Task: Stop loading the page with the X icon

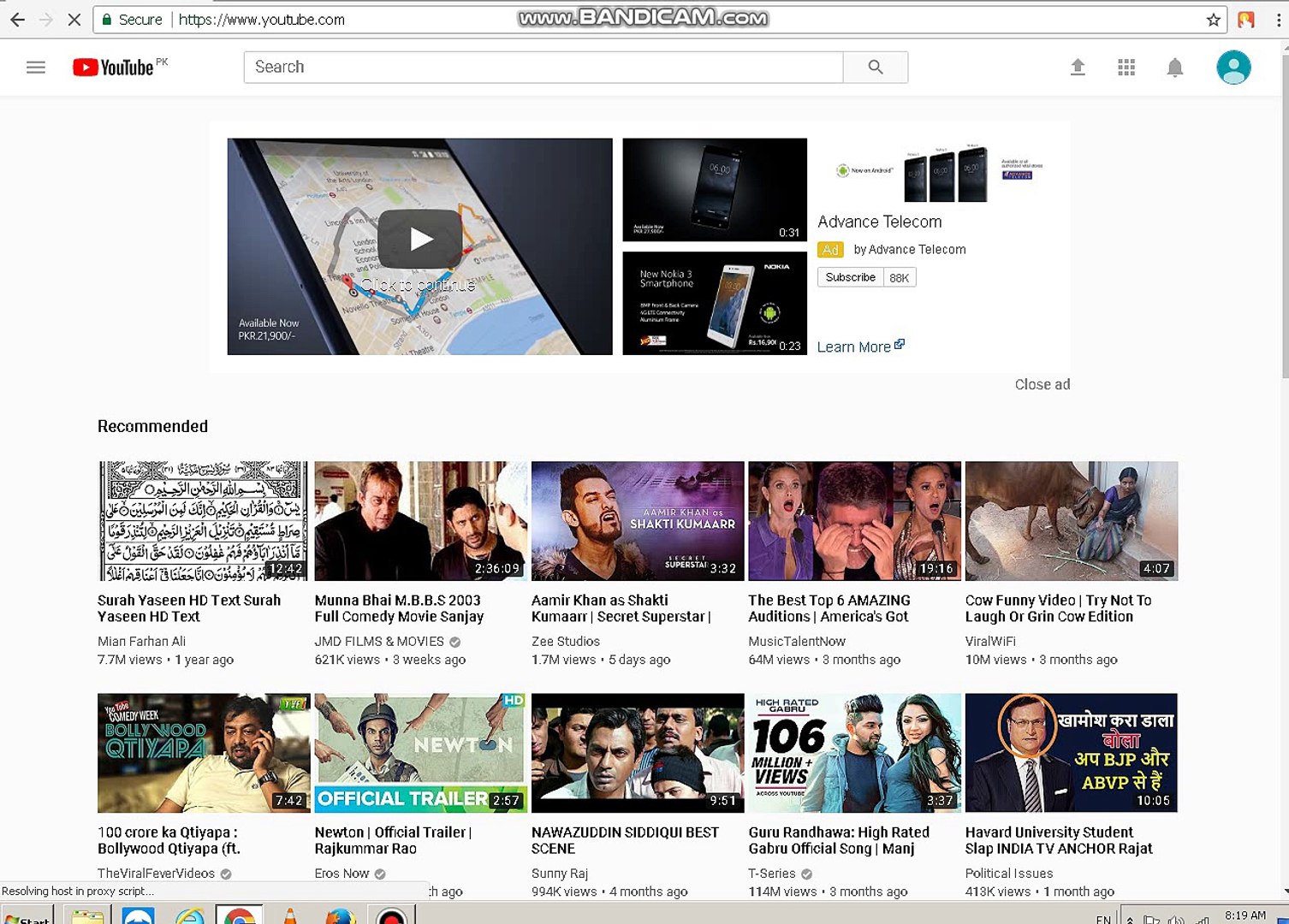Action: click(74, 20)
